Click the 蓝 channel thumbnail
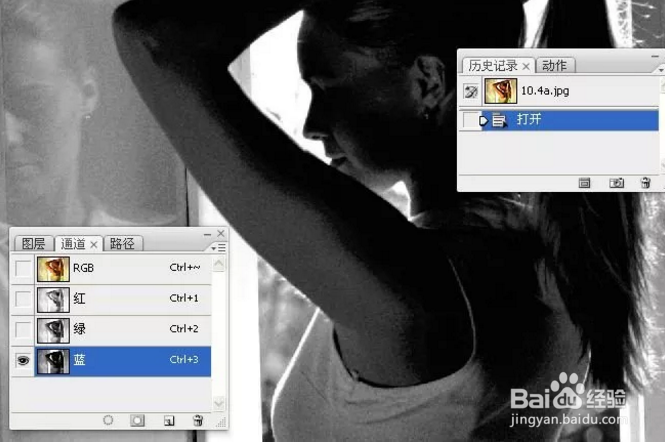This screenshot has height=443, width=665. [x=53, y=361]
